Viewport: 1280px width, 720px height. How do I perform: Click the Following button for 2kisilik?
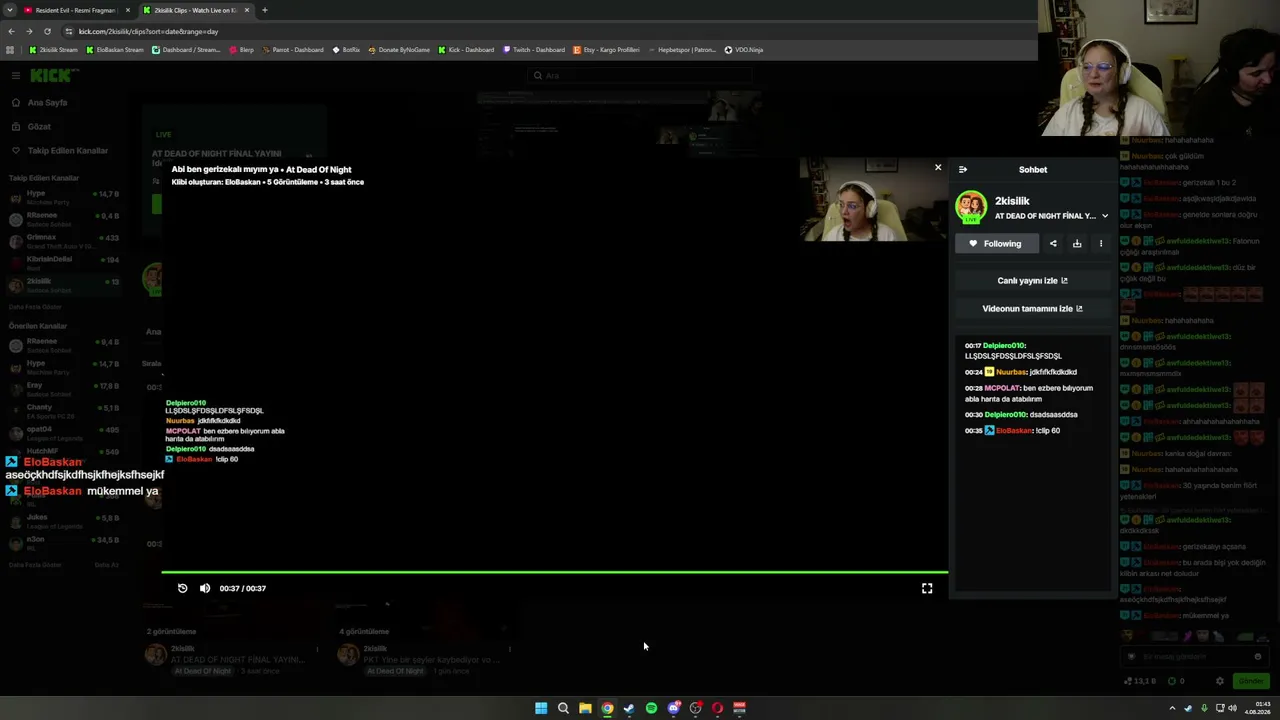[x=996, y=243]
